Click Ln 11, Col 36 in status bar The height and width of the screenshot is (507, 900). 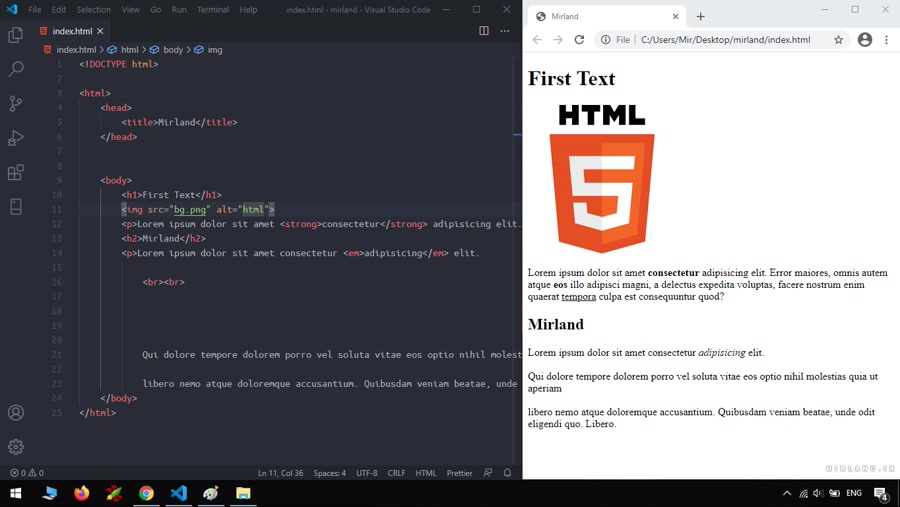pos(280,473)
